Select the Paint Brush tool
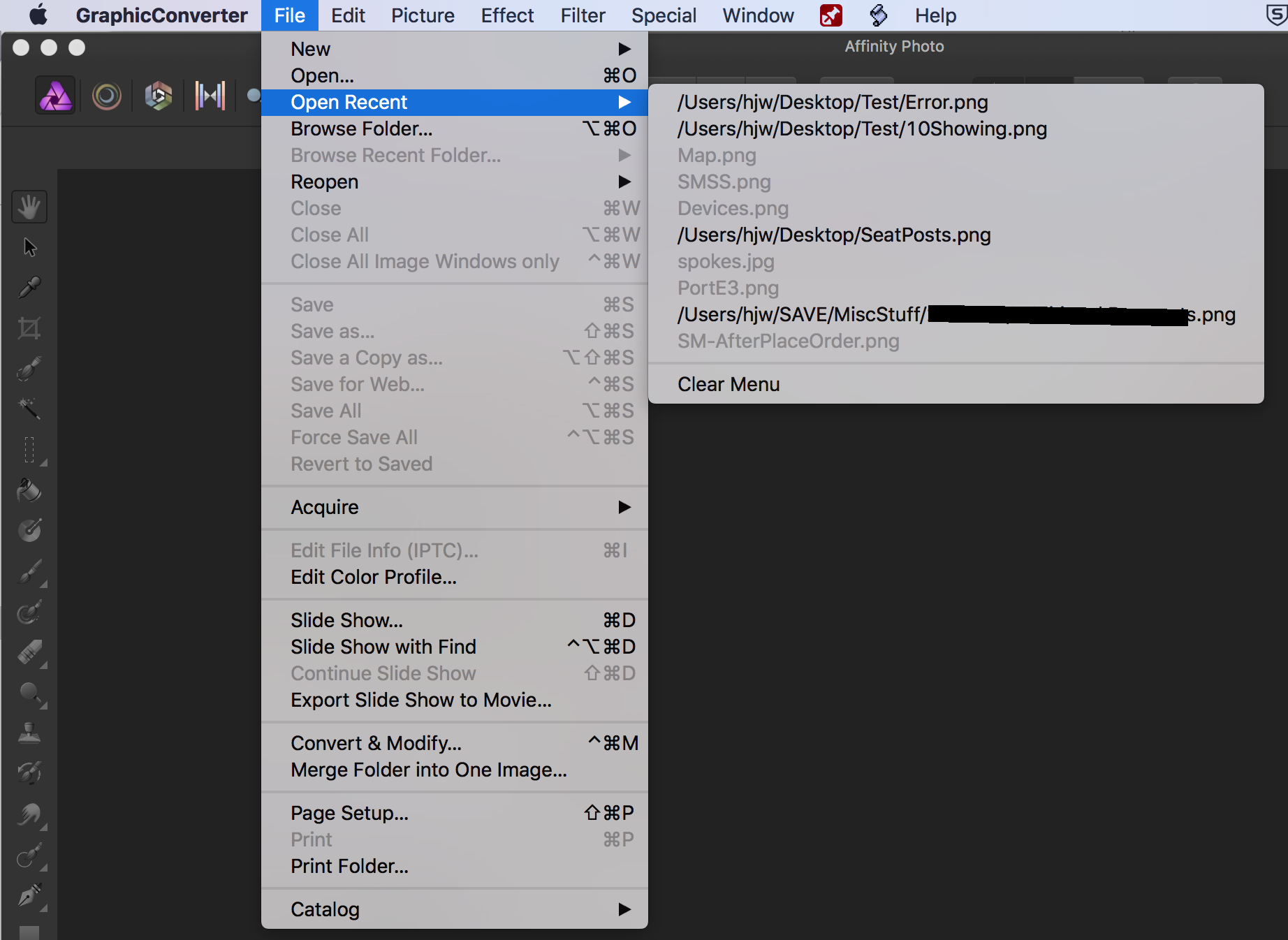 pyautogui.click(x=29, y=571)
